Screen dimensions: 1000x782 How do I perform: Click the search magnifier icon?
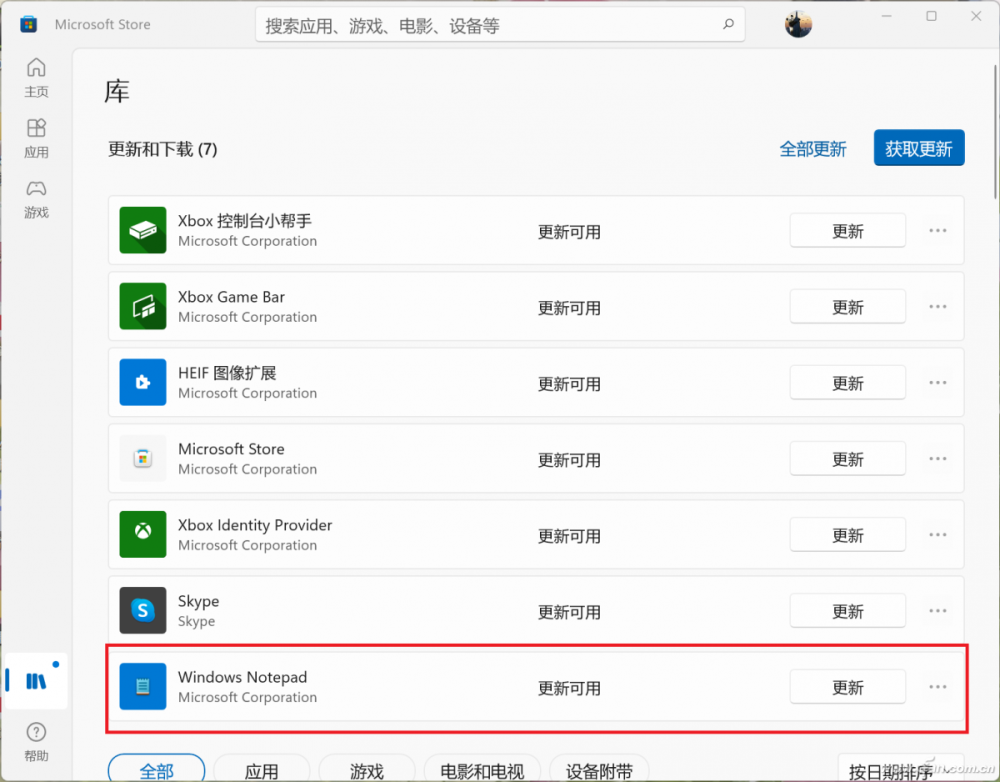pyautogui.click(x=728, y=24)
